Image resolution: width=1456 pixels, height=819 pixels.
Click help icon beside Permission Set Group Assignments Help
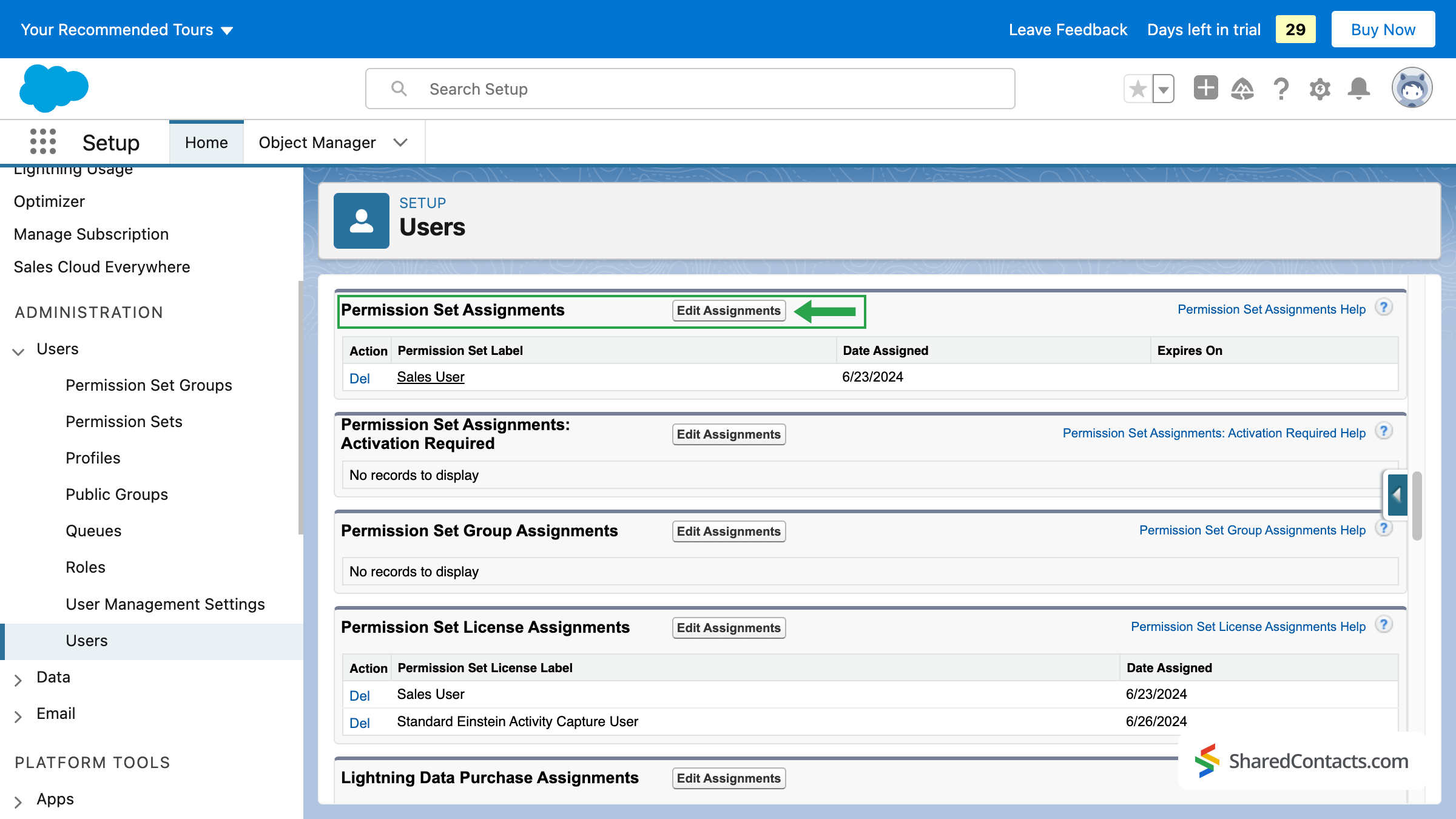point(1384,528)
